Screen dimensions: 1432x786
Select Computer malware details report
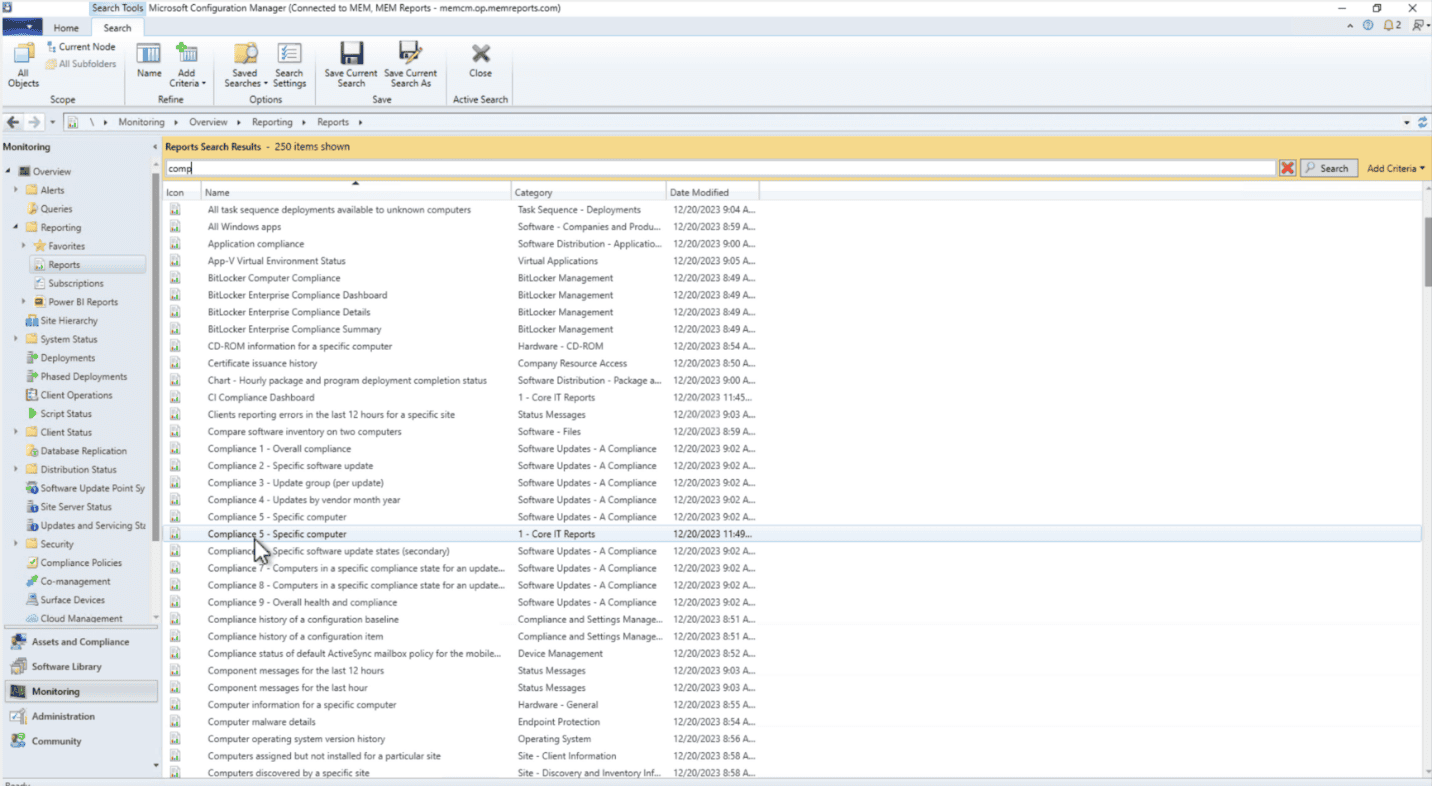click(261, 722)
